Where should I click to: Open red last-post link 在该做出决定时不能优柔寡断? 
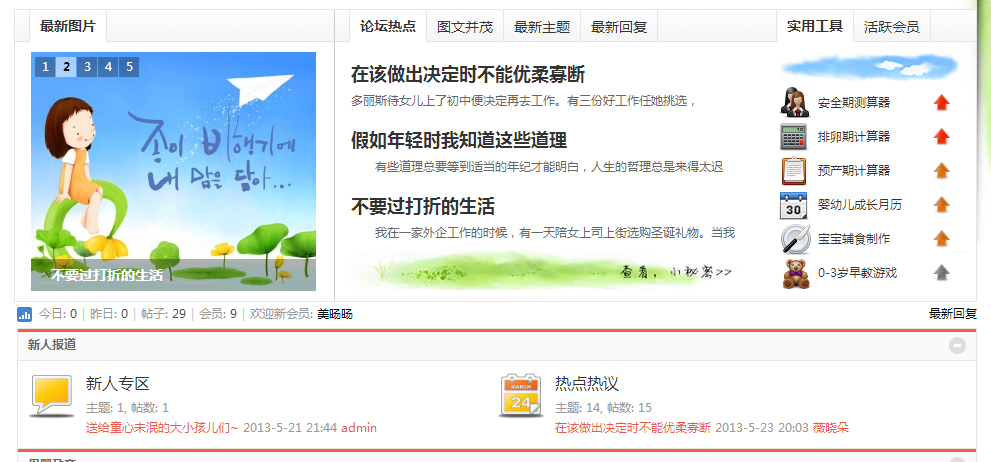633,428
